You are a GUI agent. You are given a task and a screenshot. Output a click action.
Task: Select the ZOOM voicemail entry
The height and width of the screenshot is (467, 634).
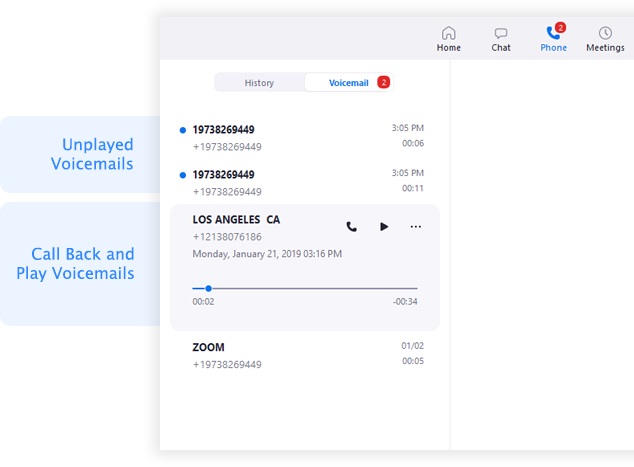click(300, 355)
